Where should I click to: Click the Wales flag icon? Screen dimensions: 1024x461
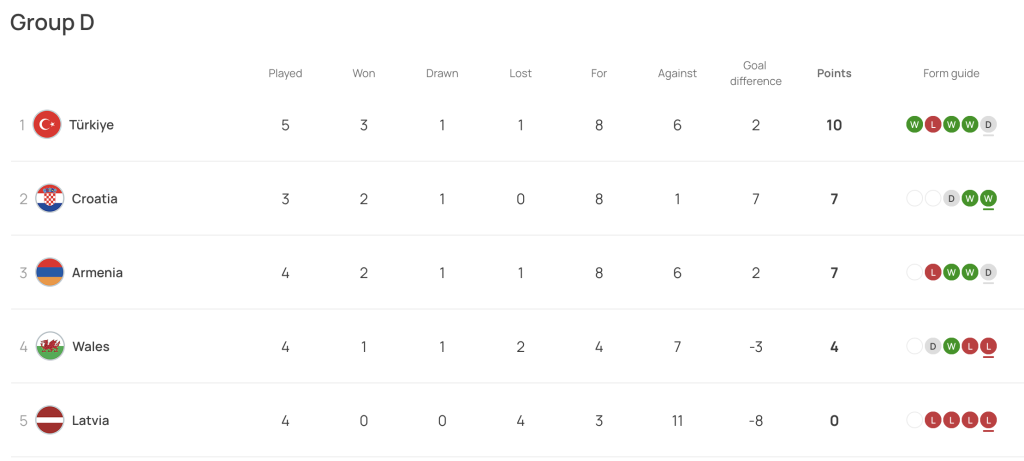50,347
